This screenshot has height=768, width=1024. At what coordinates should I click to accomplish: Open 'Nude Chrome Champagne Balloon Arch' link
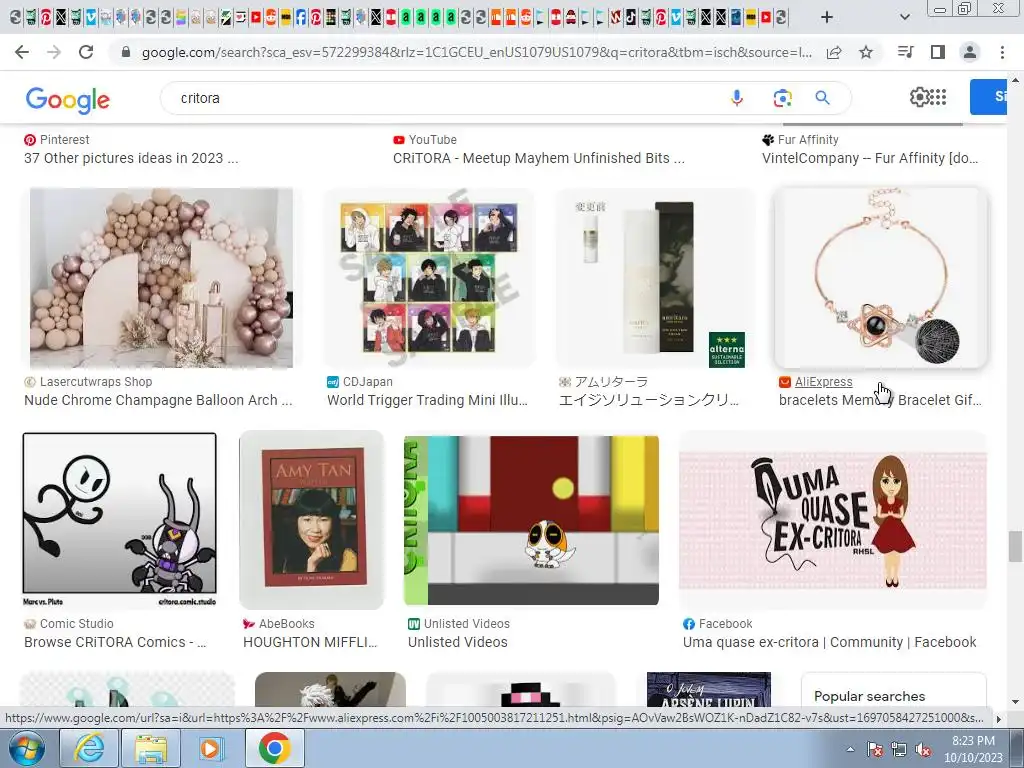(158, 400)
